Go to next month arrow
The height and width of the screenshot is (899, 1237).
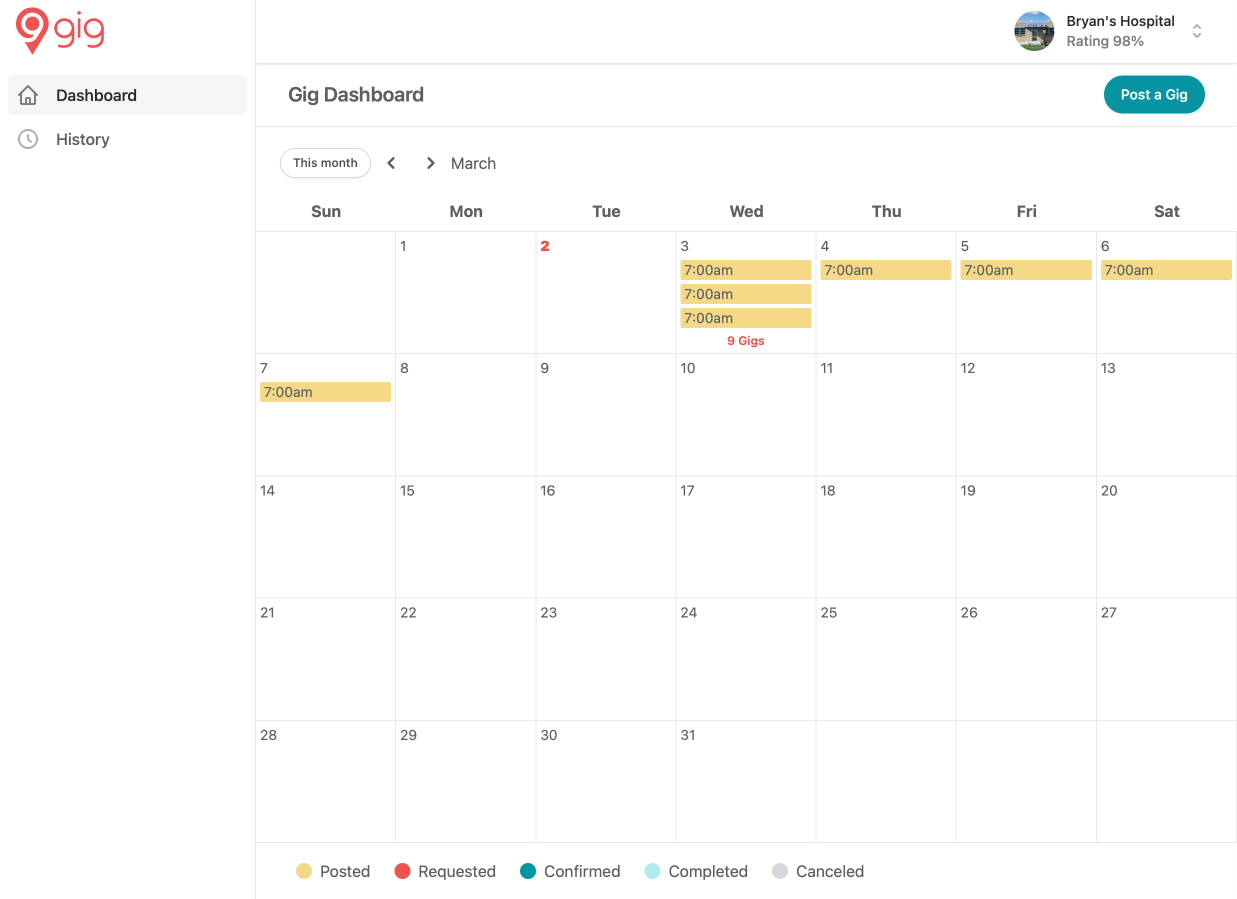430,163
